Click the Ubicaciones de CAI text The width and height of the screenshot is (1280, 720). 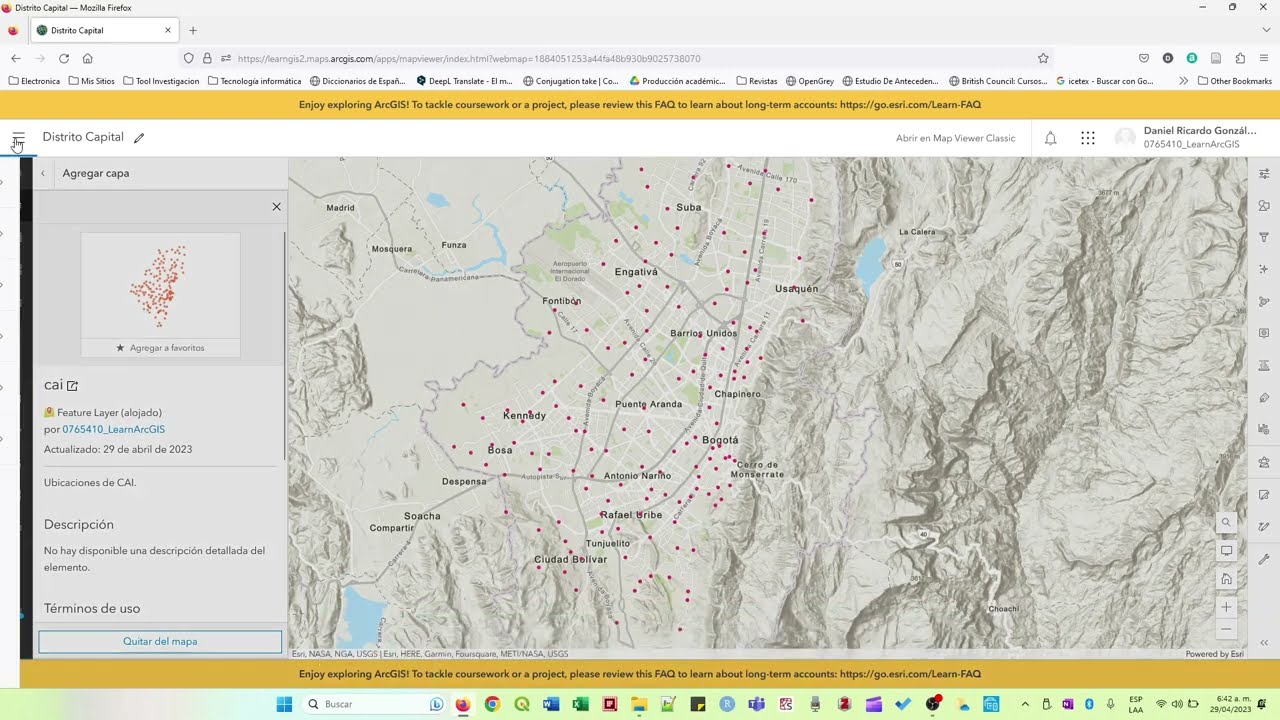click(90, 482)
